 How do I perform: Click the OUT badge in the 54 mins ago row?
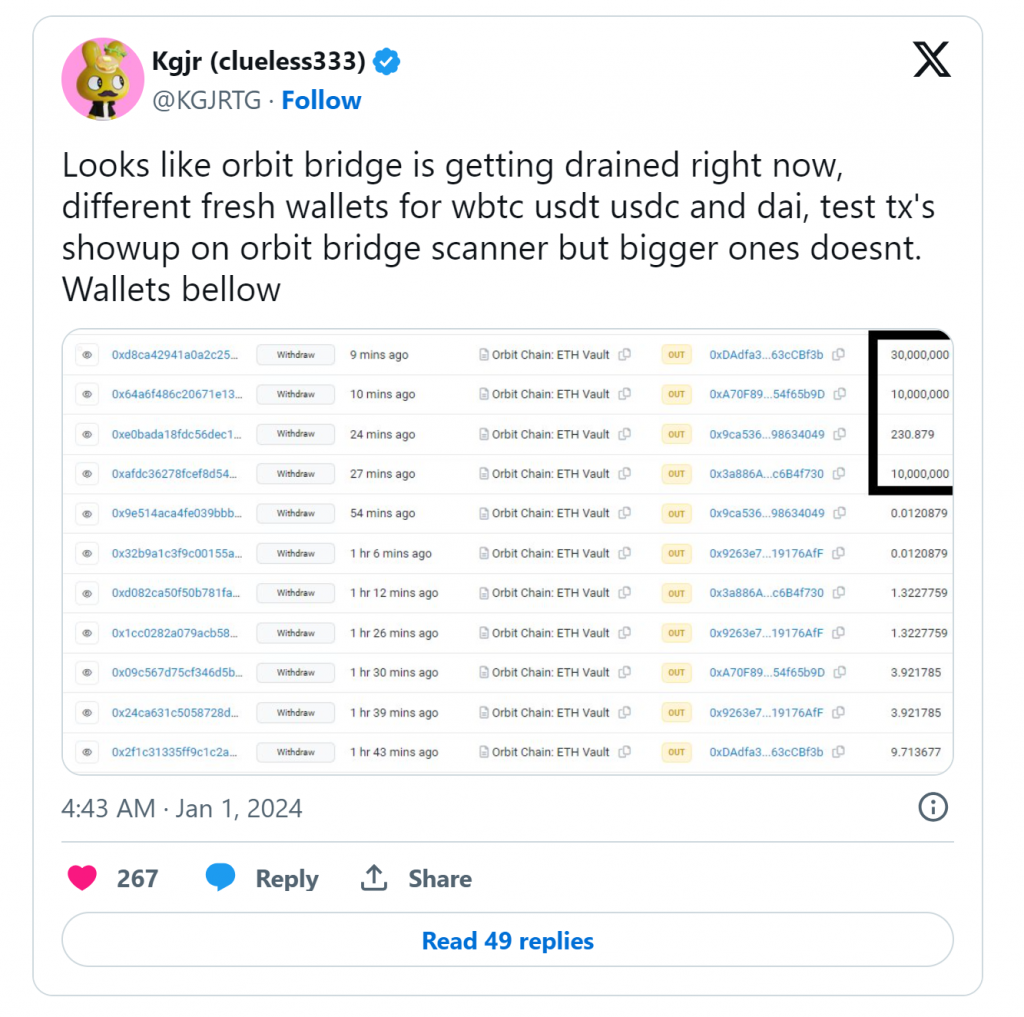[x=677, y=514]
